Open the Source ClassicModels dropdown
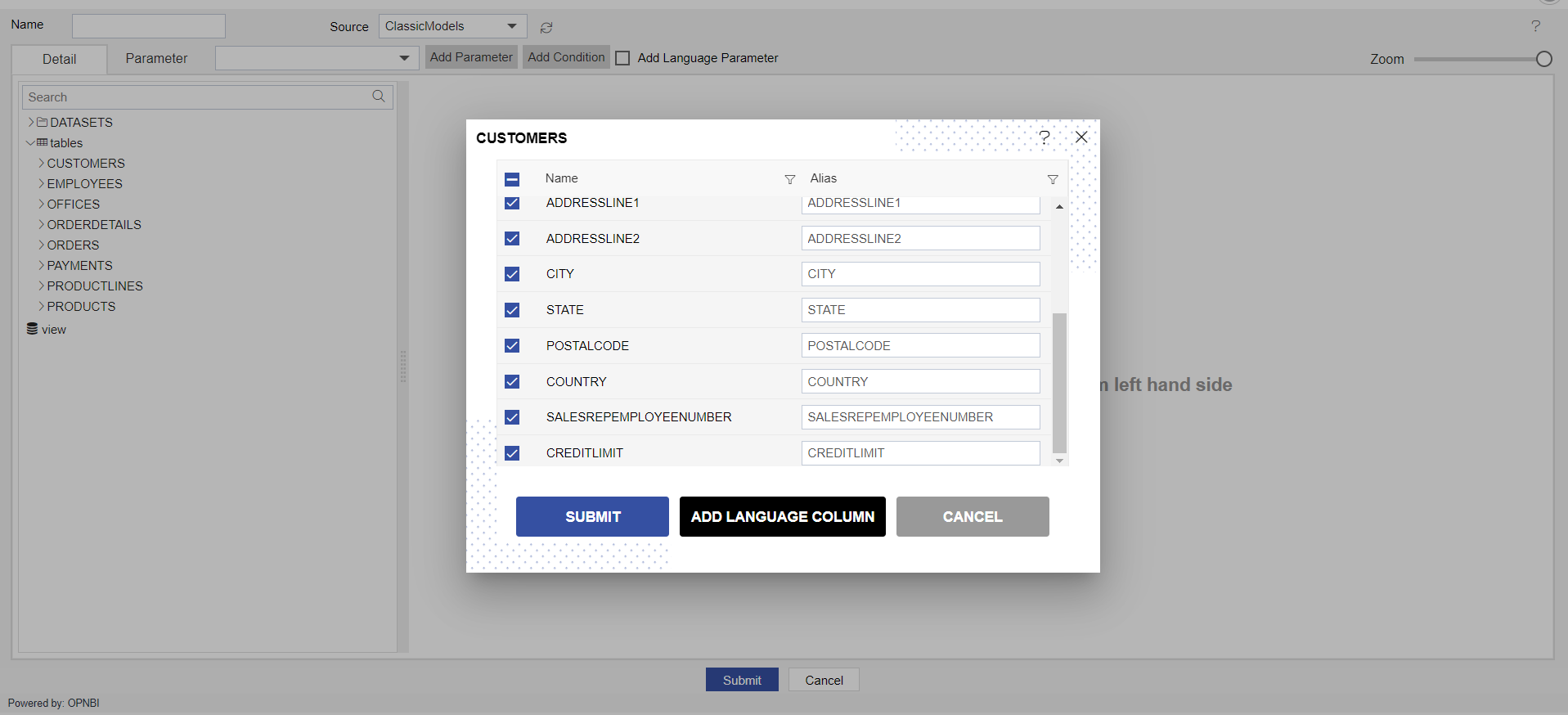This screenshot has height=715, width=1568. 452,26
